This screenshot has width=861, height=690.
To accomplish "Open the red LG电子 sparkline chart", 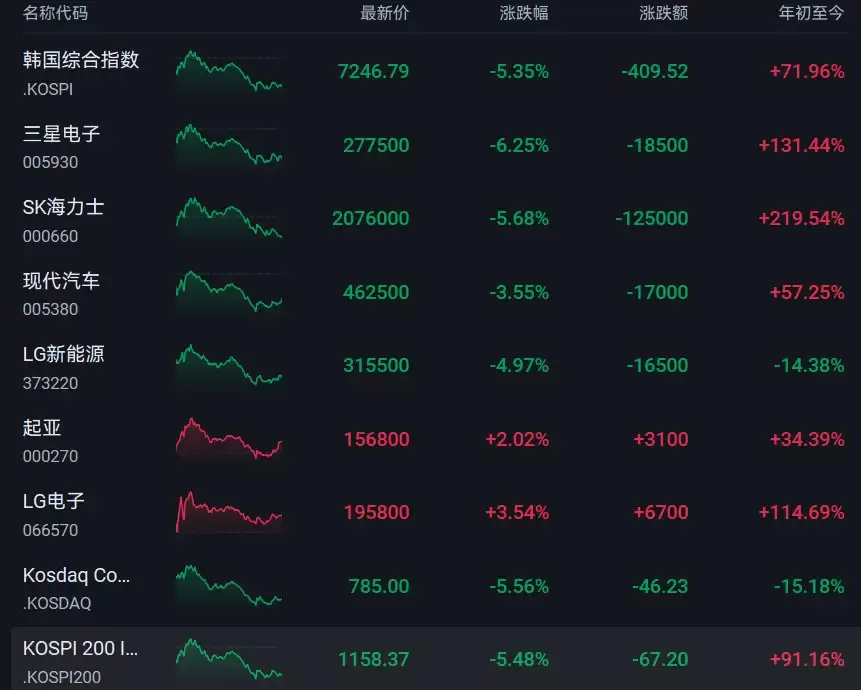I will click(x=229, y=513).
